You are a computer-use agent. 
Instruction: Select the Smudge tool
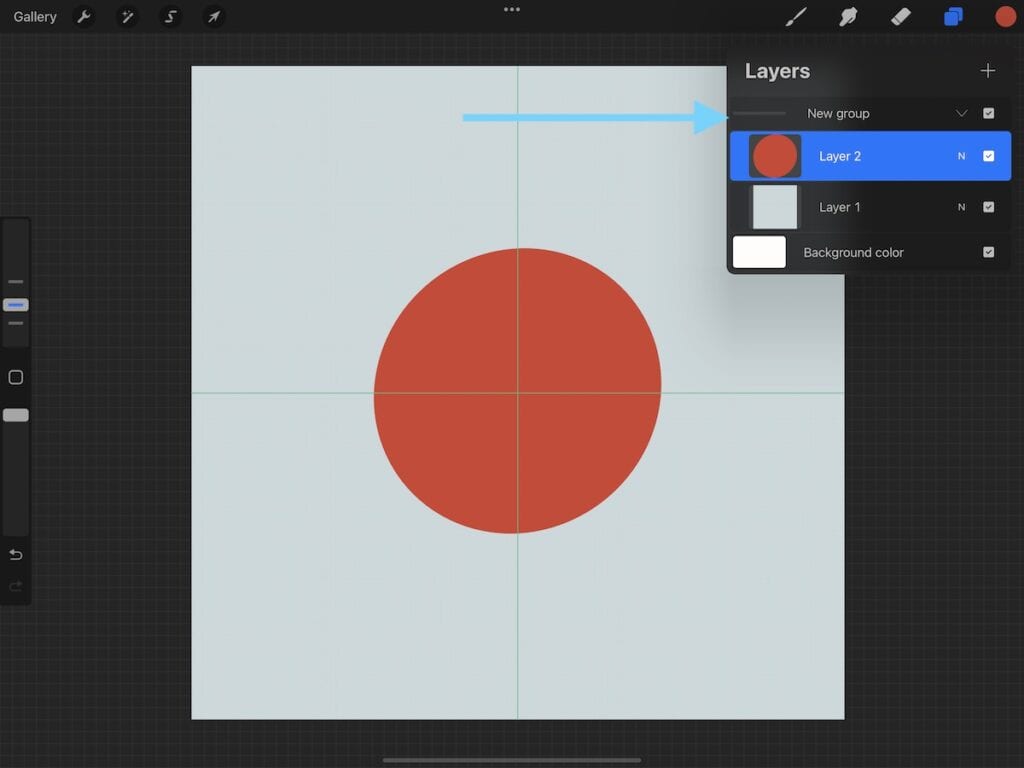(848, 17)
